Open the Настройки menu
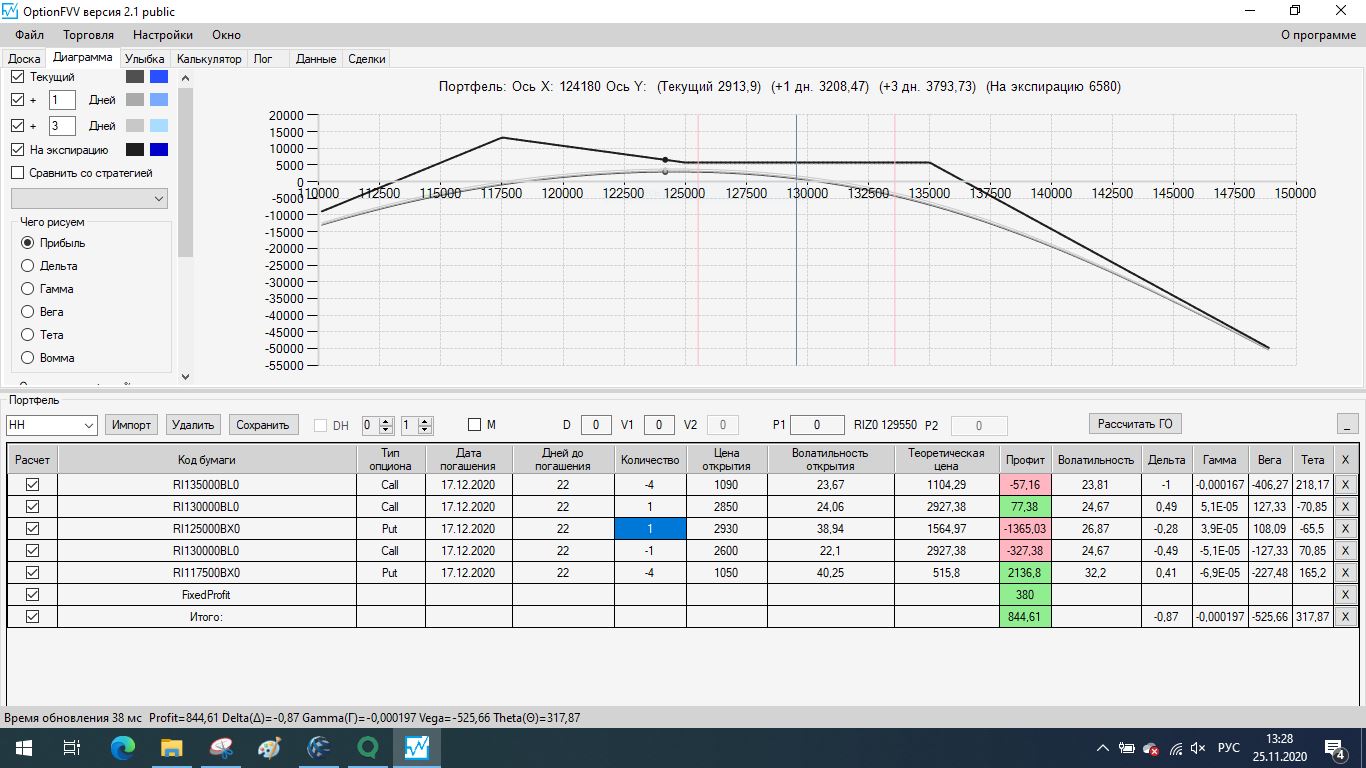1366x768 pixels. (163, 35)
